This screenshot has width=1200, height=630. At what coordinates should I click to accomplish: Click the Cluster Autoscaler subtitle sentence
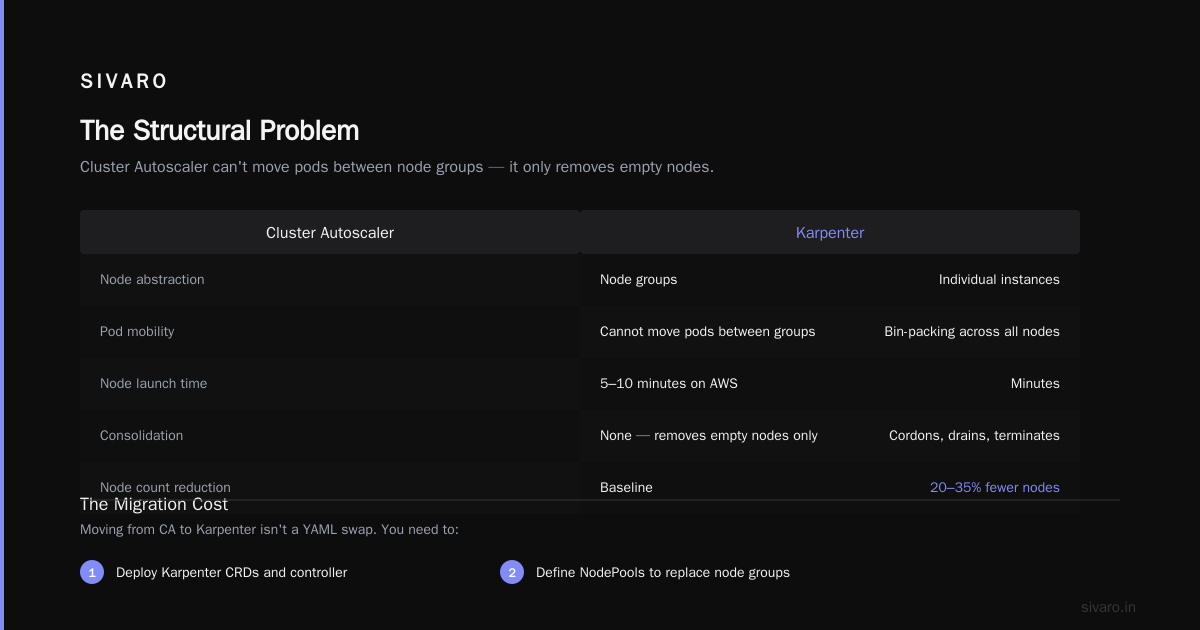coord(397,167)
